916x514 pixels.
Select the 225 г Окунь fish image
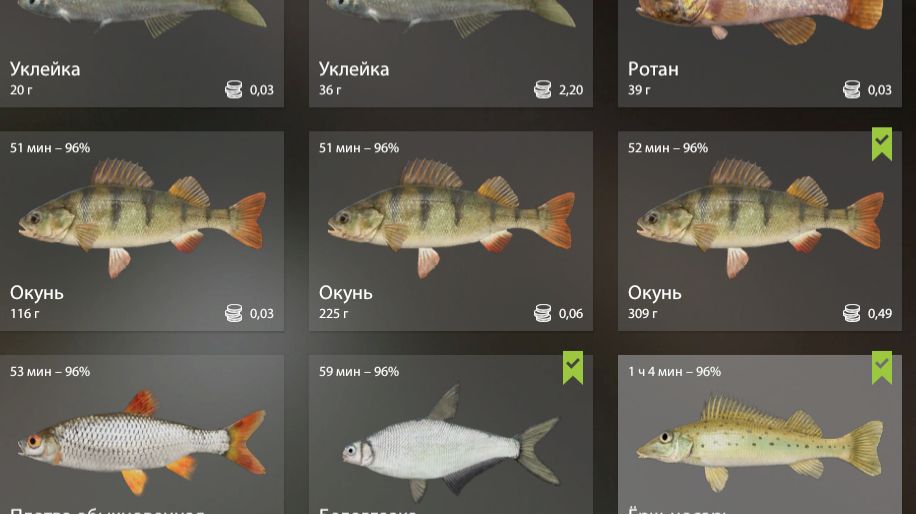452,217
